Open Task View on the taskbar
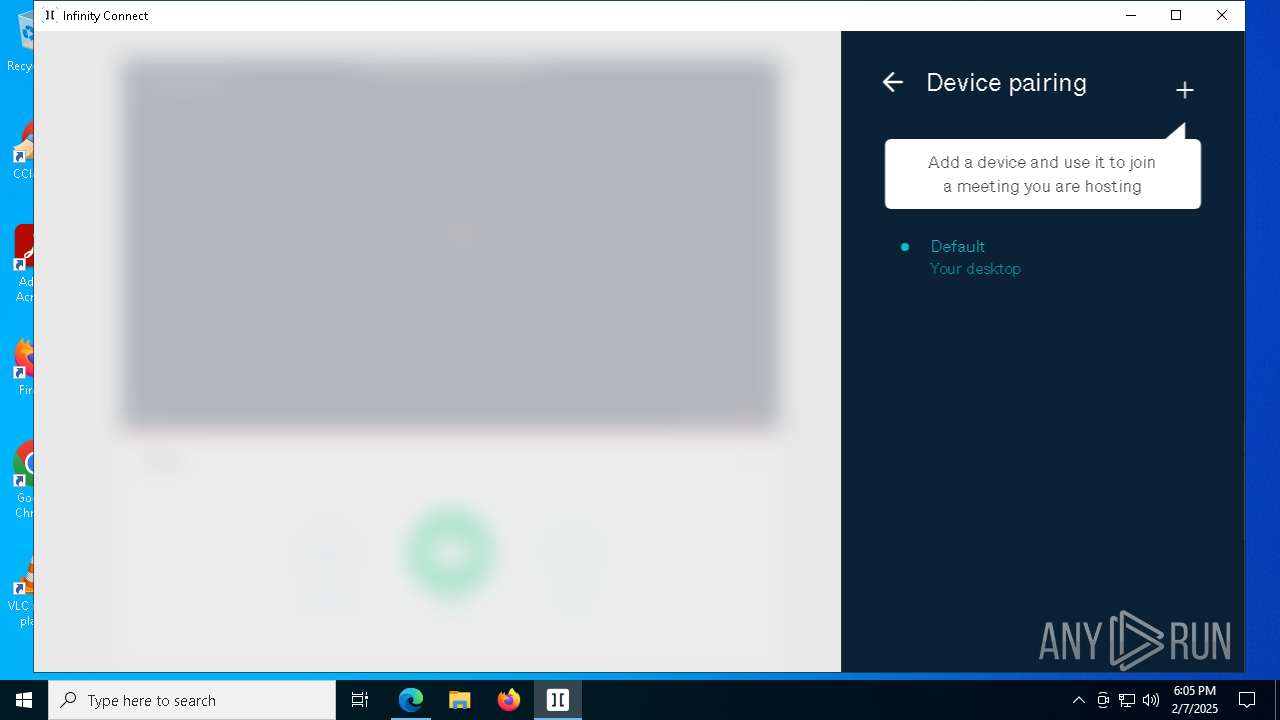 click(360, 700)
